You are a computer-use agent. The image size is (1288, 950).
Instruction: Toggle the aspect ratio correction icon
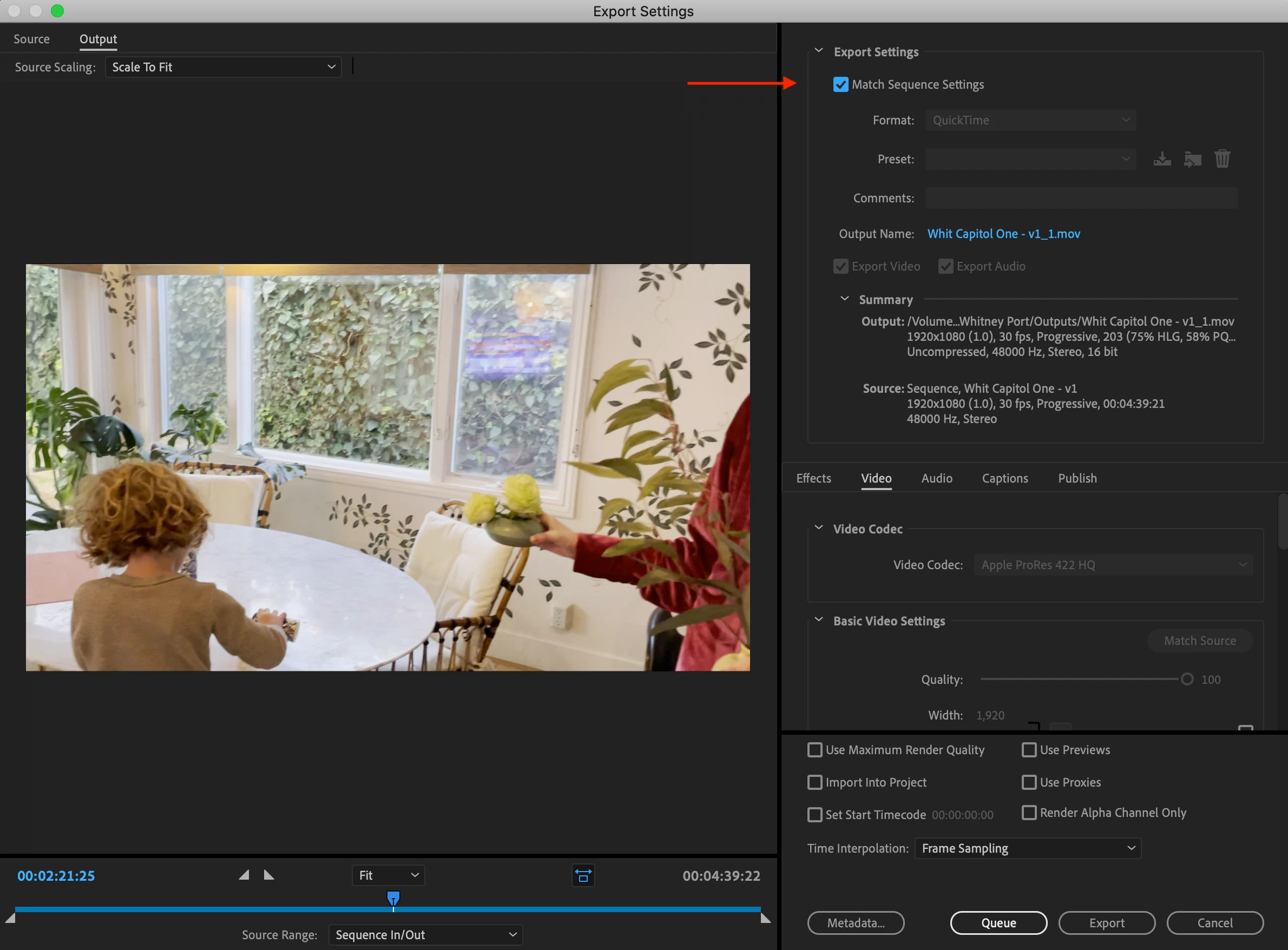click(x=583, y=876)
